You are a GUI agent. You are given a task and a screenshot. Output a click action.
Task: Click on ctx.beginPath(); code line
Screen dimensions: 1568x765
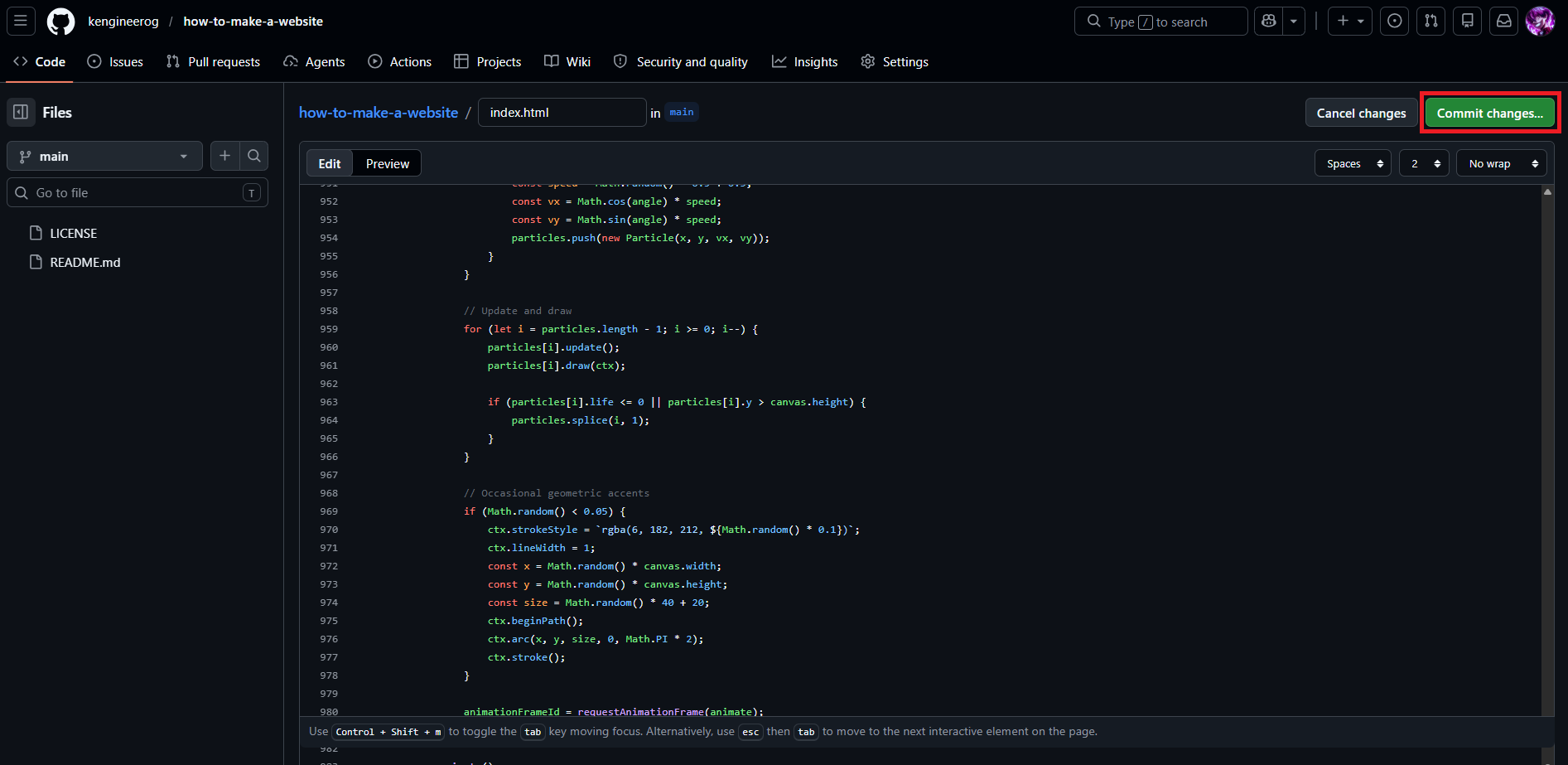tap(535, 621)
